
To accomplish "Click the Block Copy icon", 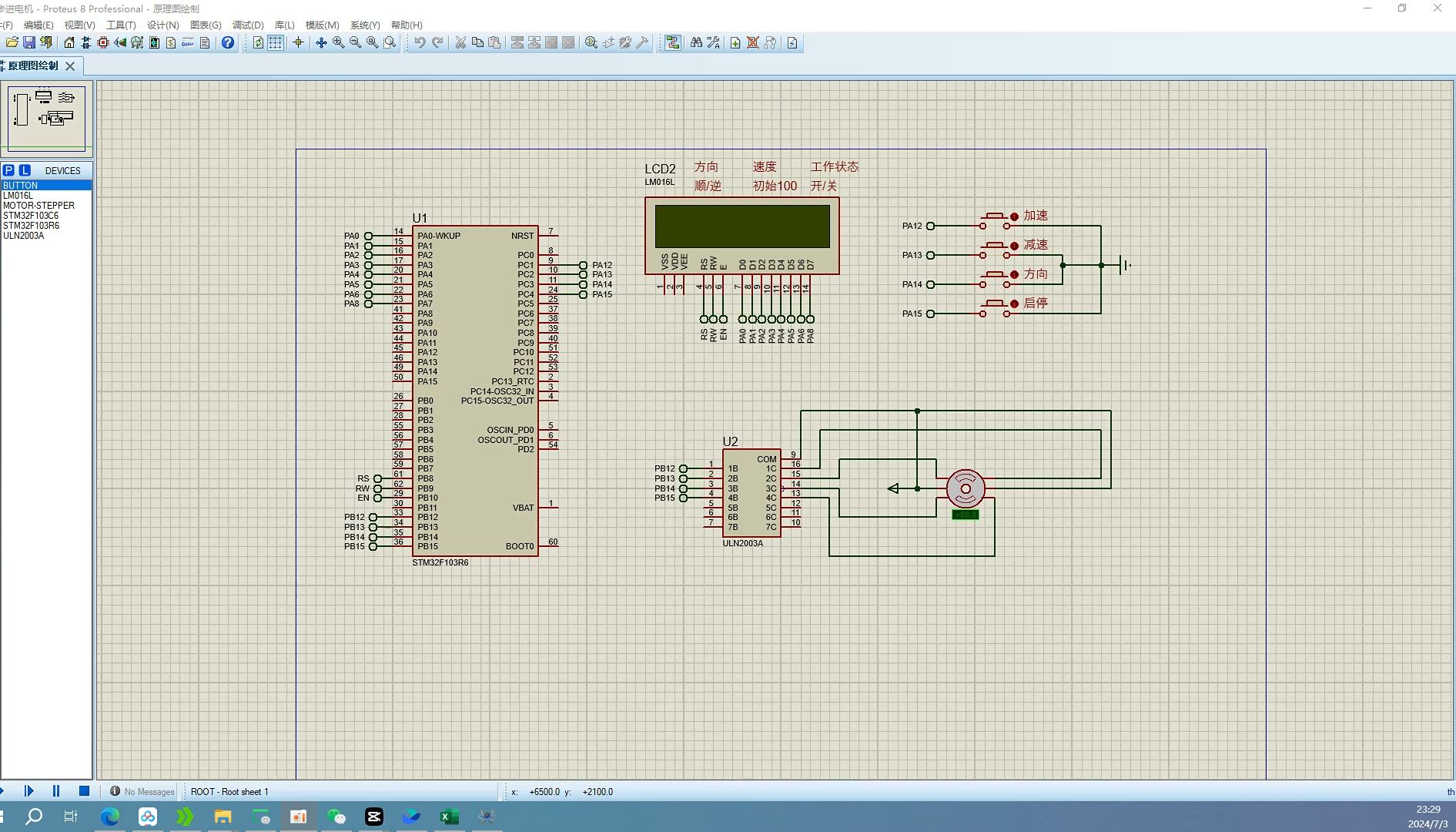I will click(x=517, y=42).
